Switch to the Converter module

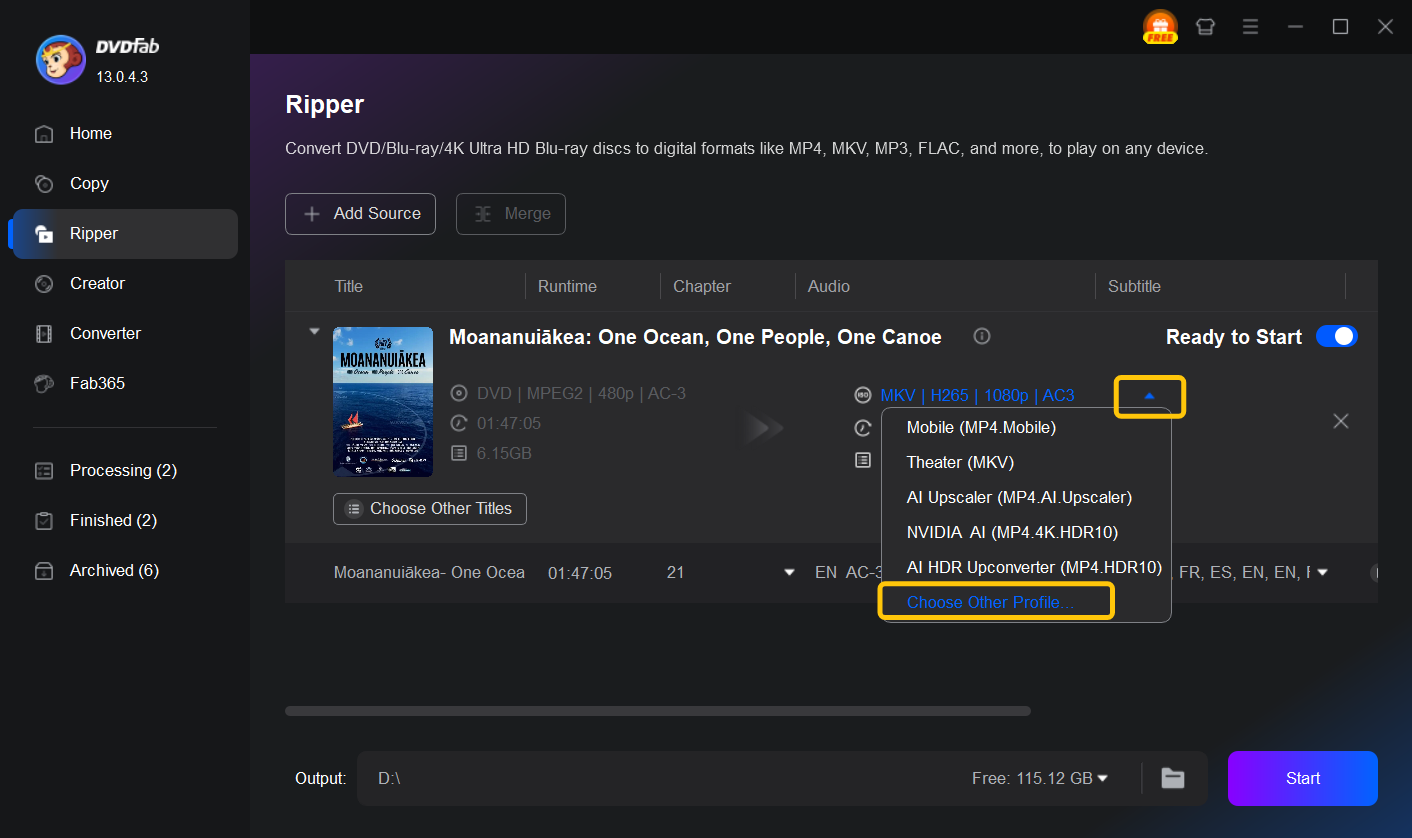[x=125, y=333]
